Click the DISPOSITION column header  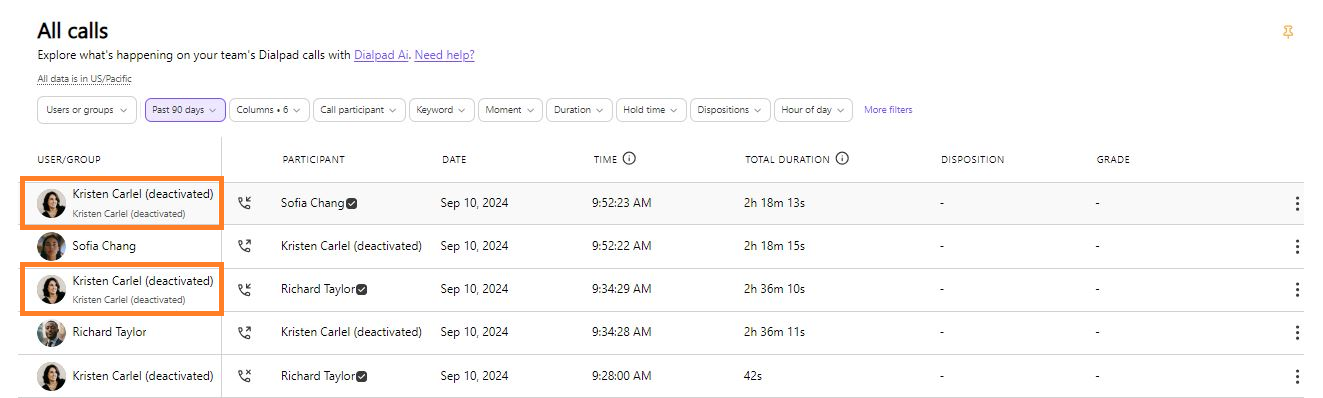point(972,160)
